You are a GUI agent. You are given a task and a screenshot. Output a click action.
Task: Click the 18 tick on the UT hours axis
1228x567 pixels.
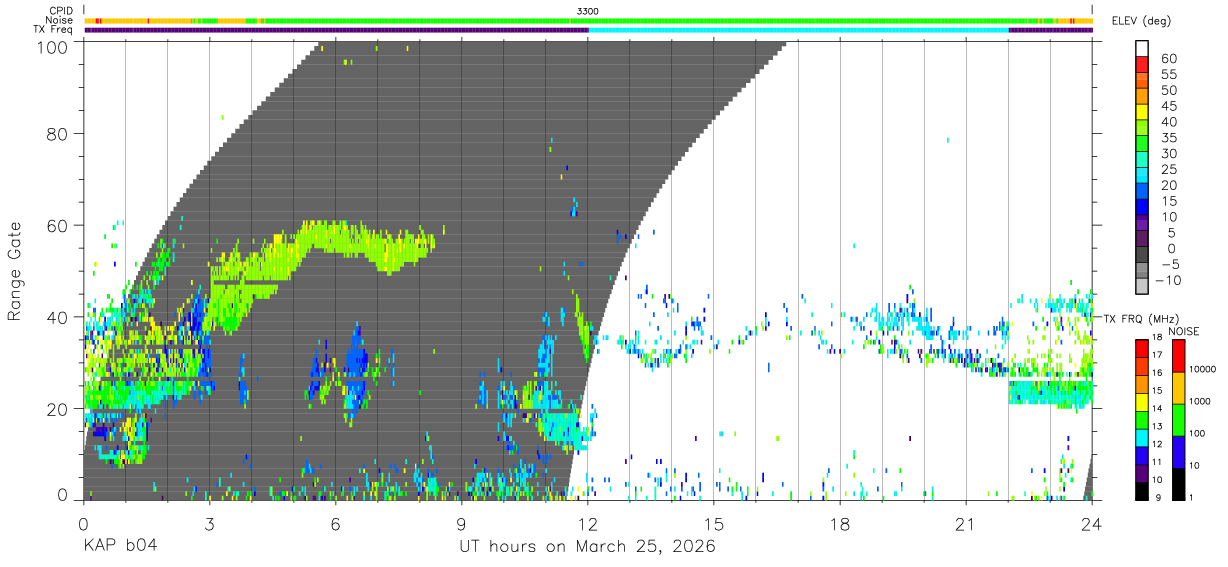pos(840,524)
